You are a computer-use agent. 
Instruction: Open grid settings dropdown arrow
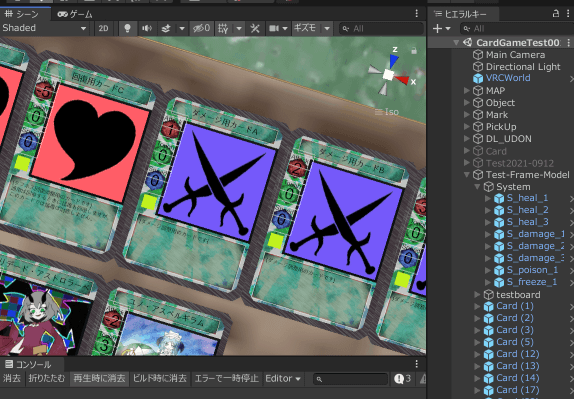coord(239,28)
